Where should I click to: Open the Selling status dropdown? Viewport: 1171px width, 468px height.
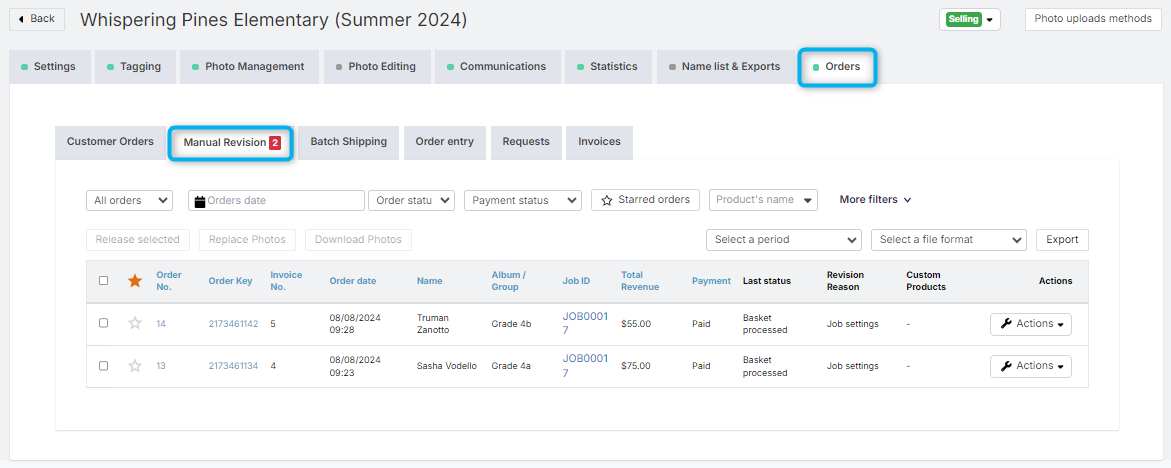[x=969, y=19]
